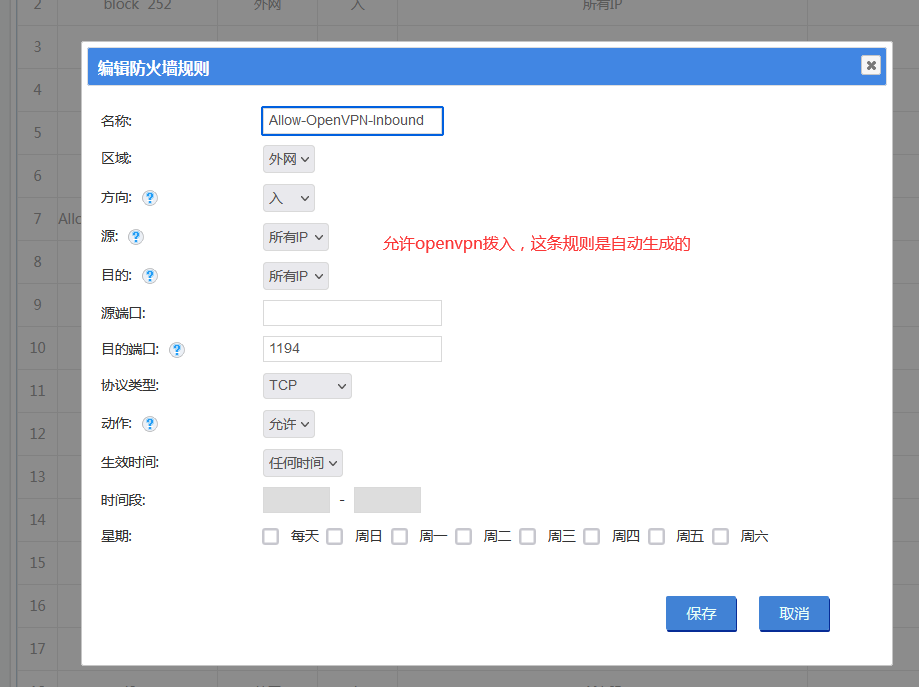
Task: Click the 取消 button
Action: (x=794, y=614)
